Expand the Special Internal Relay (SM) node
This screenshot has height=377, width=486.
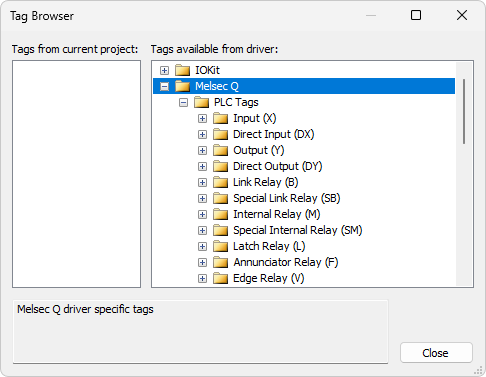pos(202,230)
